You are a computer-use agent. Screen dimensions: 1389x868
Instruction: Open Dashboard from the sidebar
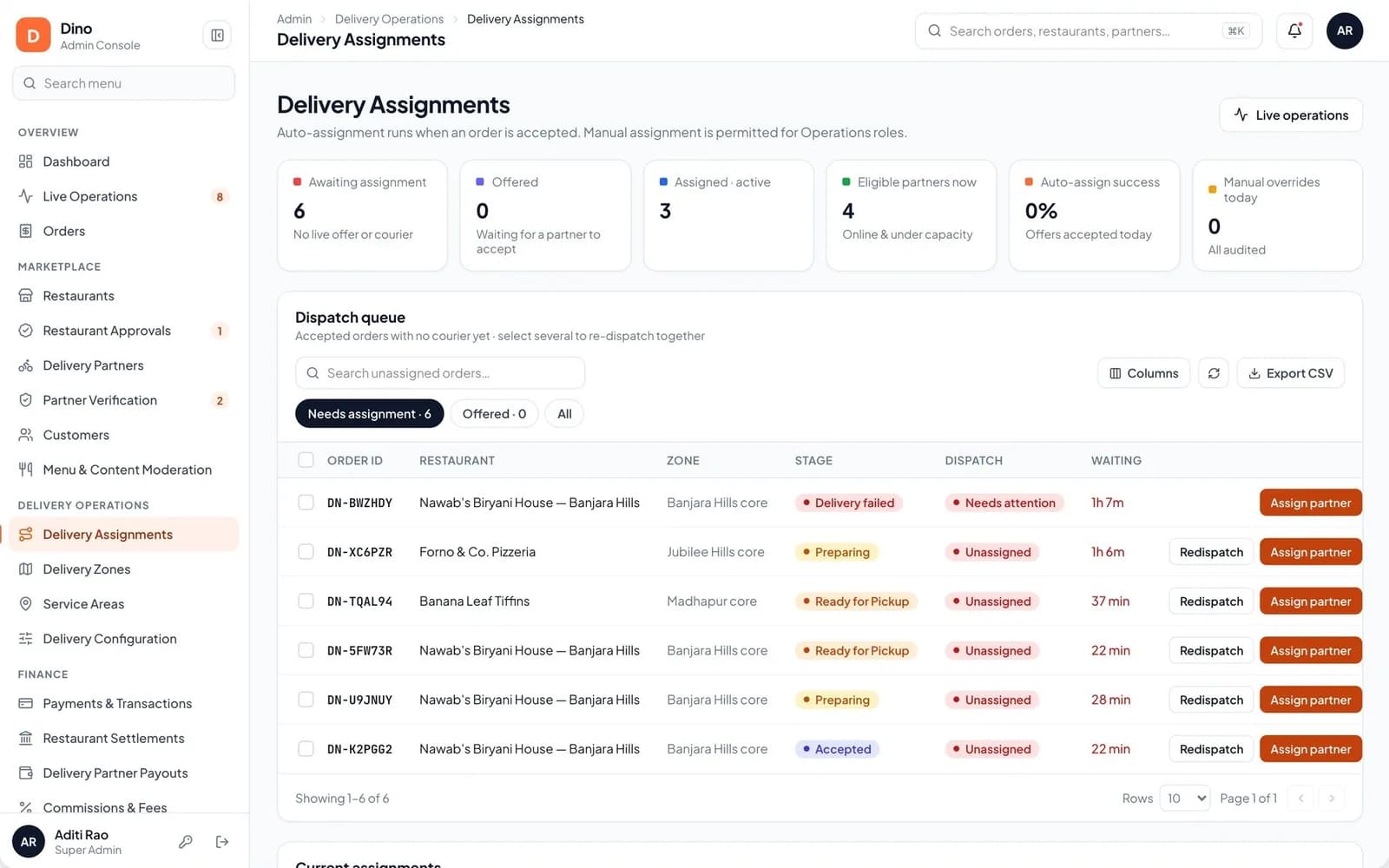point(123,161)
